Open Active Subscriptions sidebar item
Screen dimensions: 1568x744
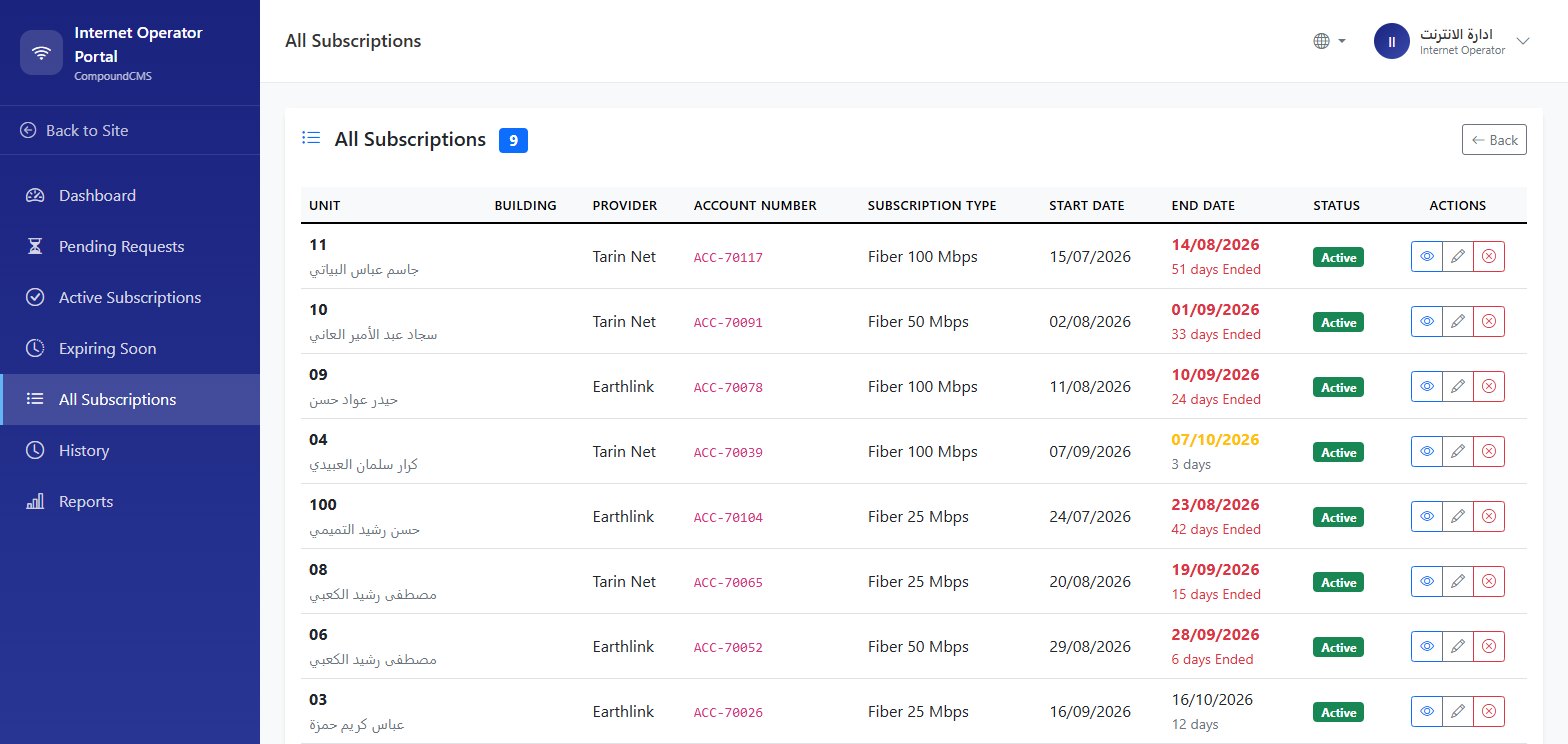[130, 298]
